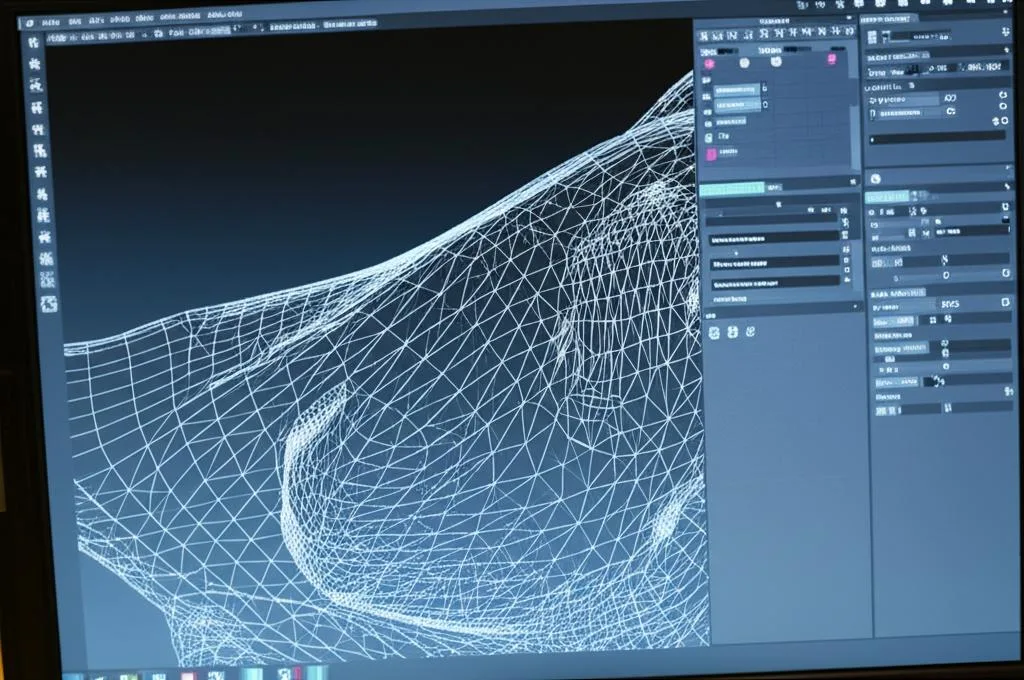Click the last of three icons below the middle panel
The width and height of the screenshot is (1024, 680).
point(750,332)
